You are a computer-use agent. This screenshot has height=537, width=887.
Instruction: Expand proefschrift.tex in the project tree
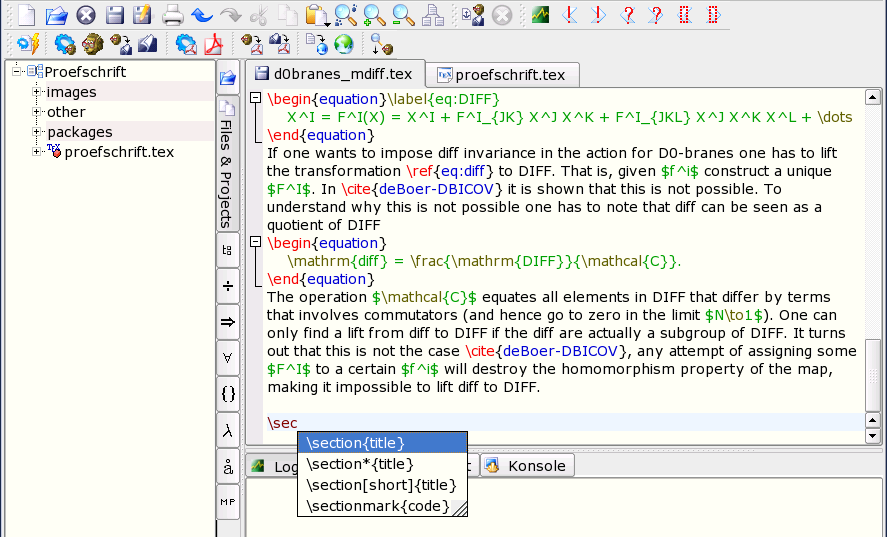coord(36,152)
